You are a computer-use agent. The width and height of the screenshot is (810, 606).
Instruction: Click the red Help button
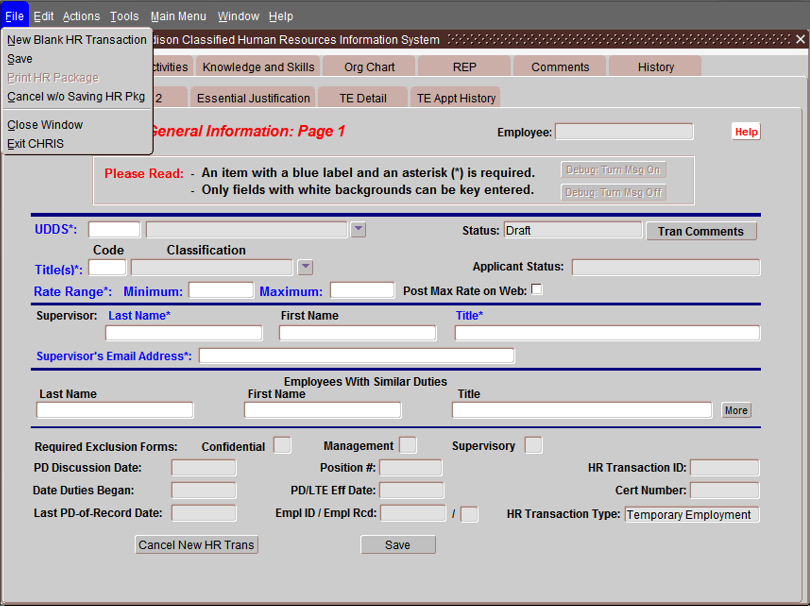(x=746, y=132)
